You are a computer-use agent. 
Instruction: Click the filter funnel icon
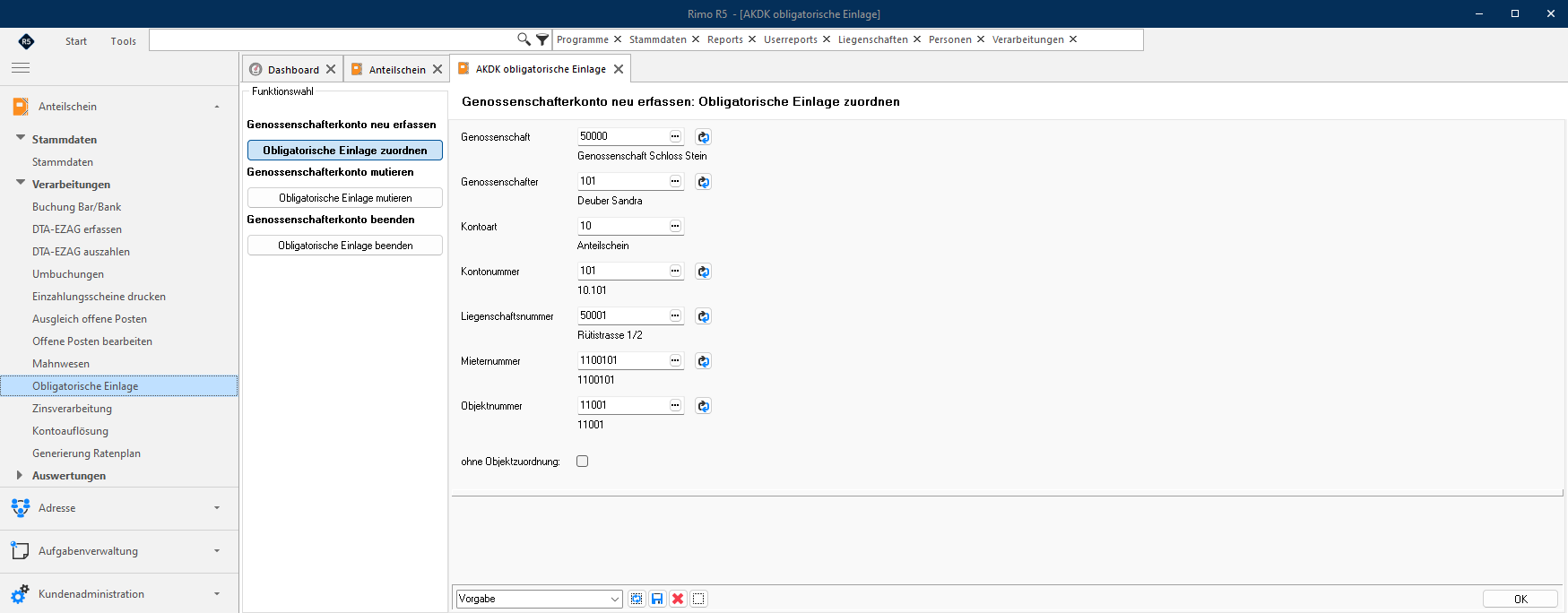click(542, 39)
